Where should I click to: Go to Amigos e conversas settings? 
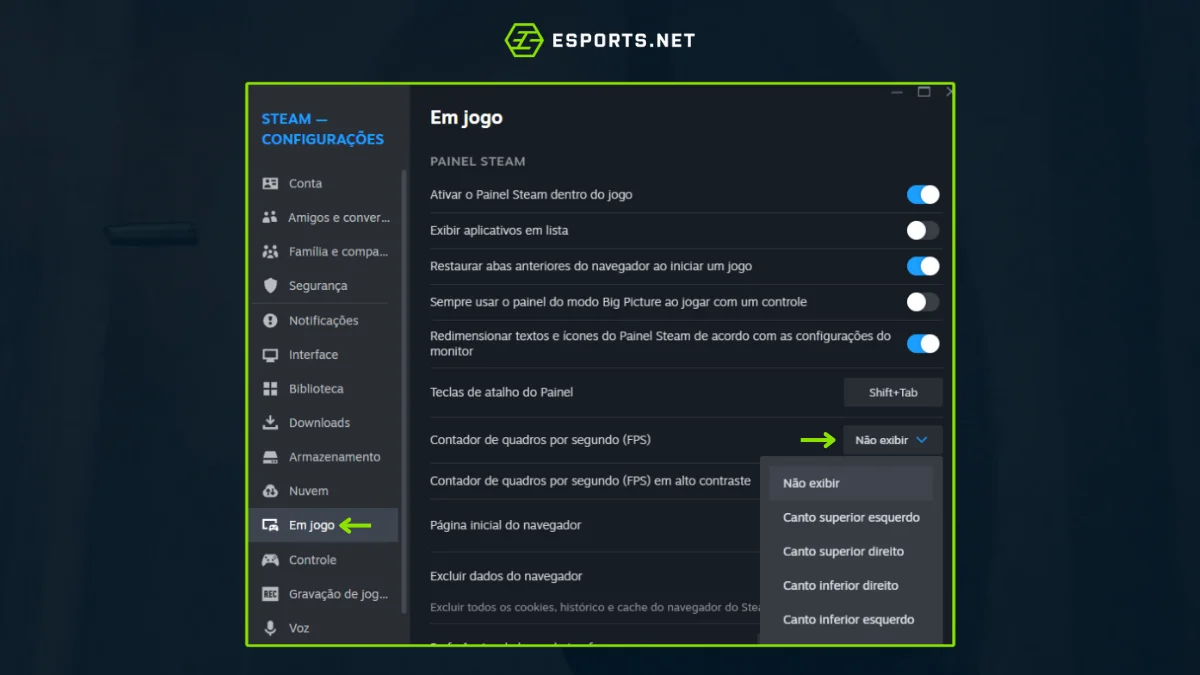click(x=325, y=217)
